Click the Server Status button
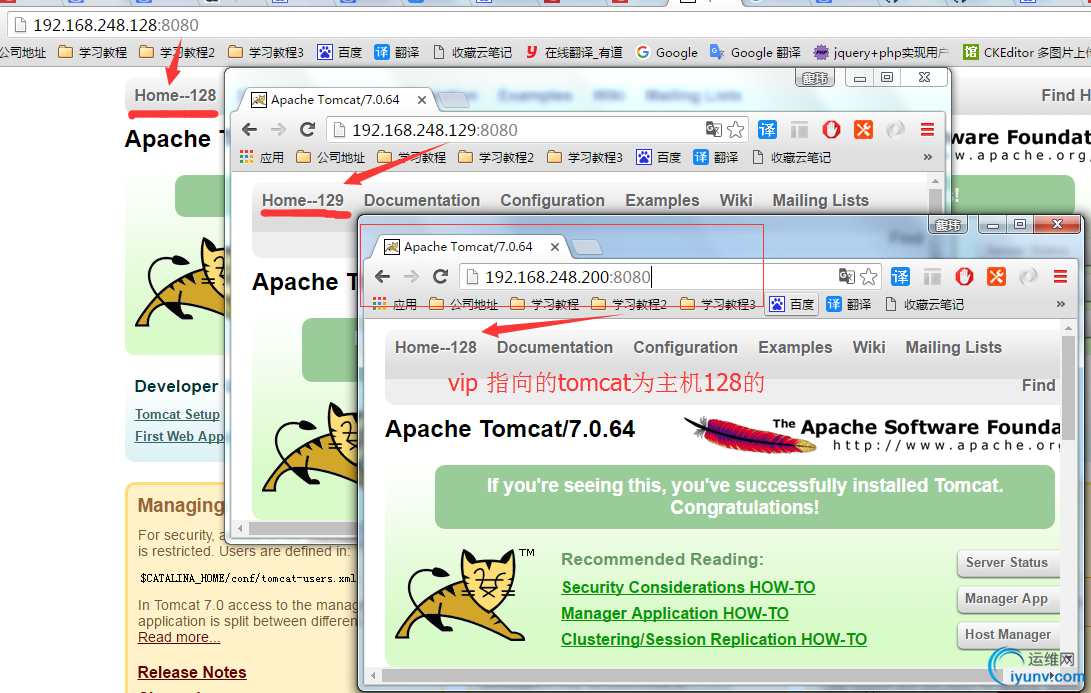 pyautogui.click(x=1008, y=562)
